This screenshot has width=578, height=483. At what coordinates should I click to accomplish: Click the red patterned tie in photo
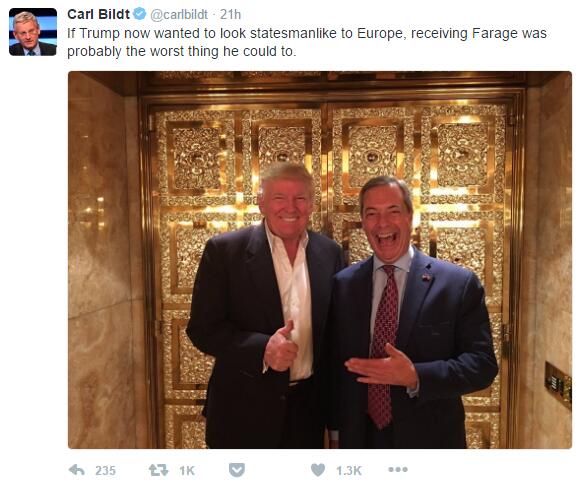384,345
